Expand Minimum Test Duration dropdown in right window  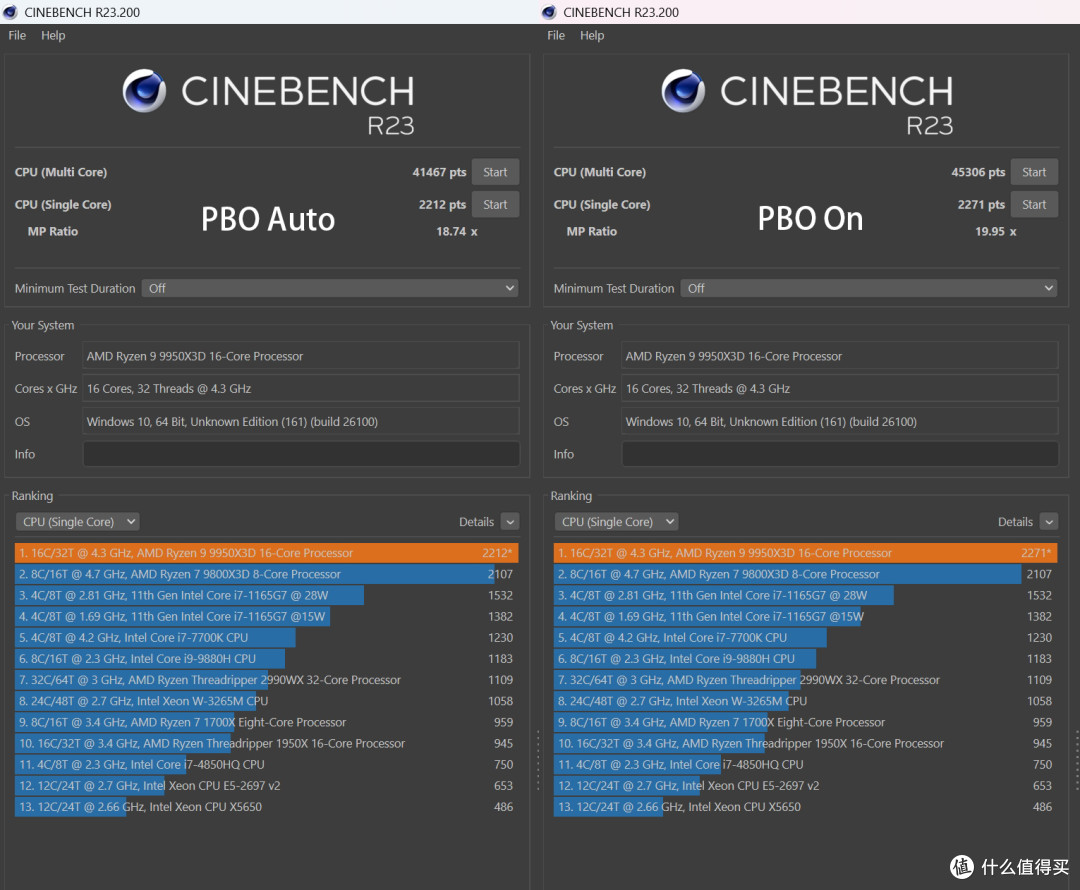point(869,288)
